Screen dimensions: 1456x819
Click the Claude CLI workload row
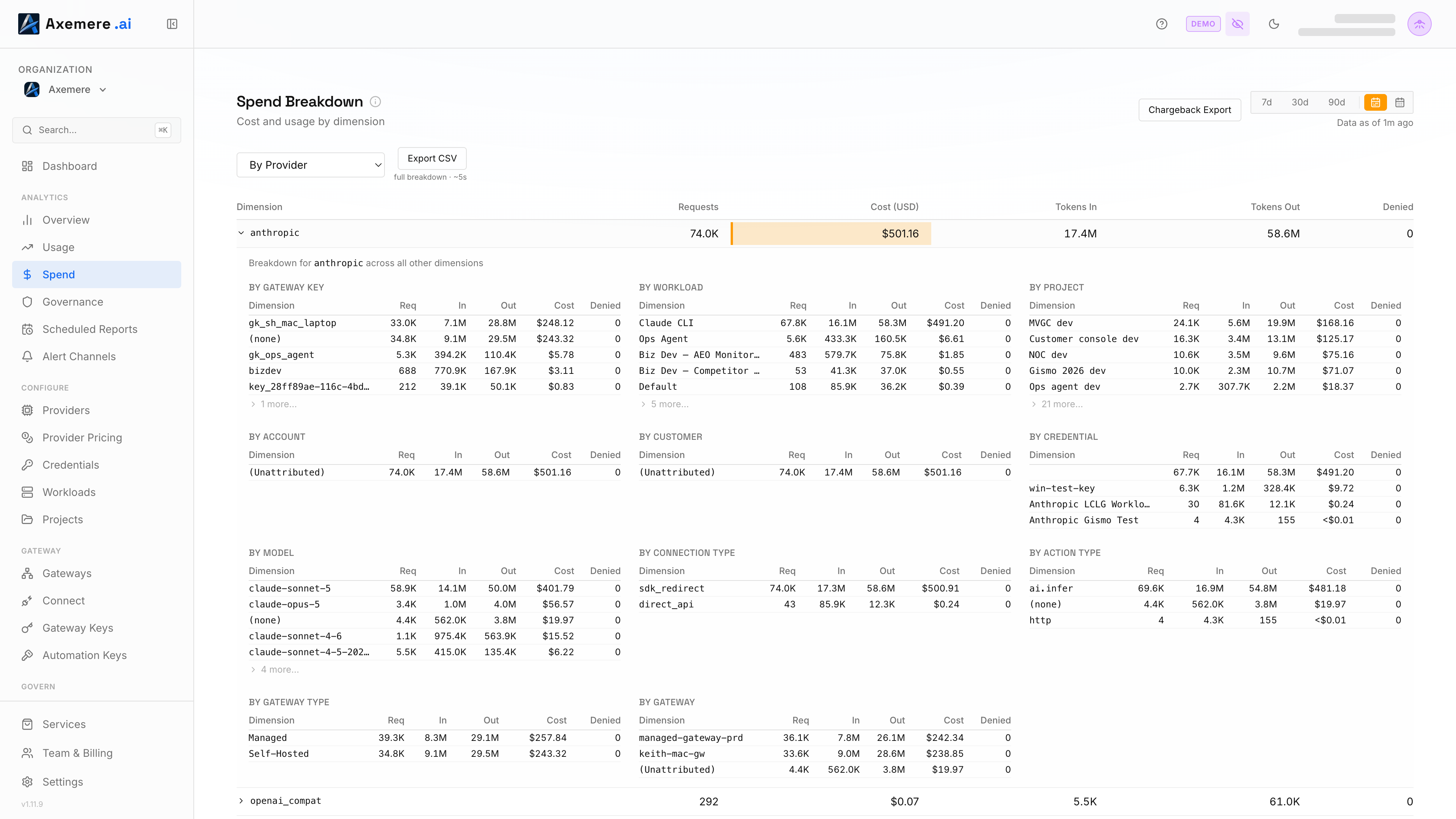pos(825,323)
